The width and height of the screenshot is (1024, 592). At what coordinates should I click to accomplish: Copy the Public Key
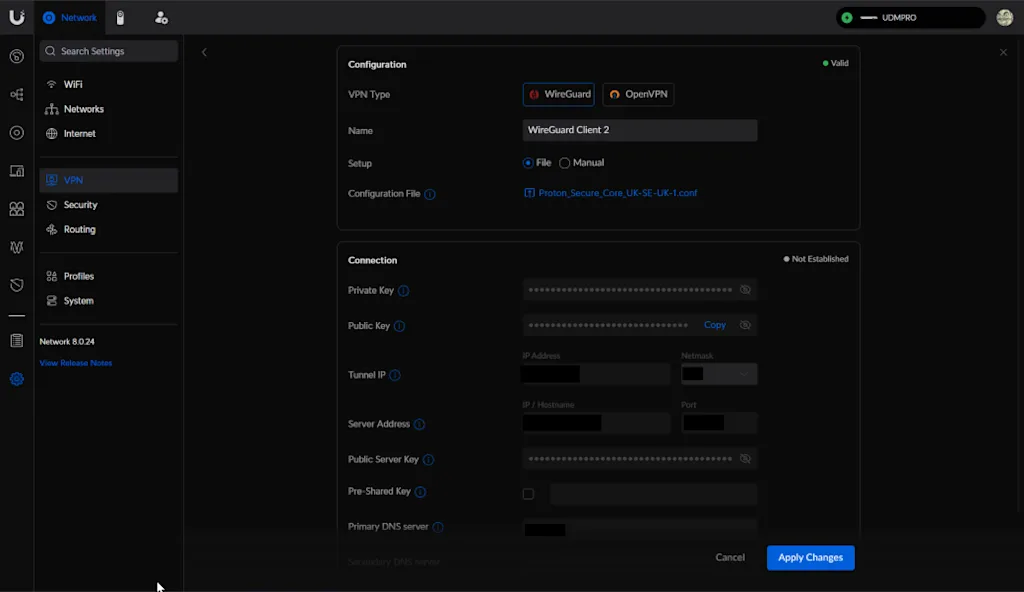click(714, 325)
